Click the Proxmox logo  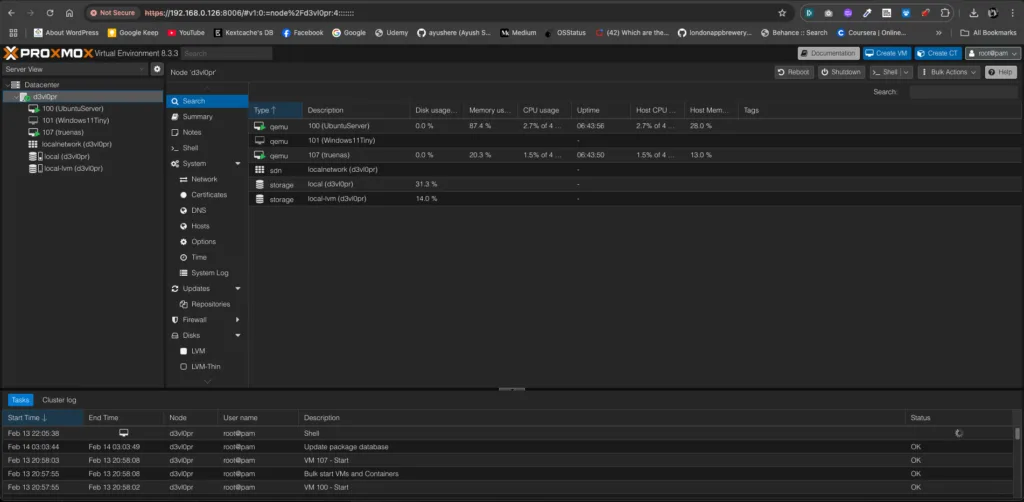click(48, 54)
